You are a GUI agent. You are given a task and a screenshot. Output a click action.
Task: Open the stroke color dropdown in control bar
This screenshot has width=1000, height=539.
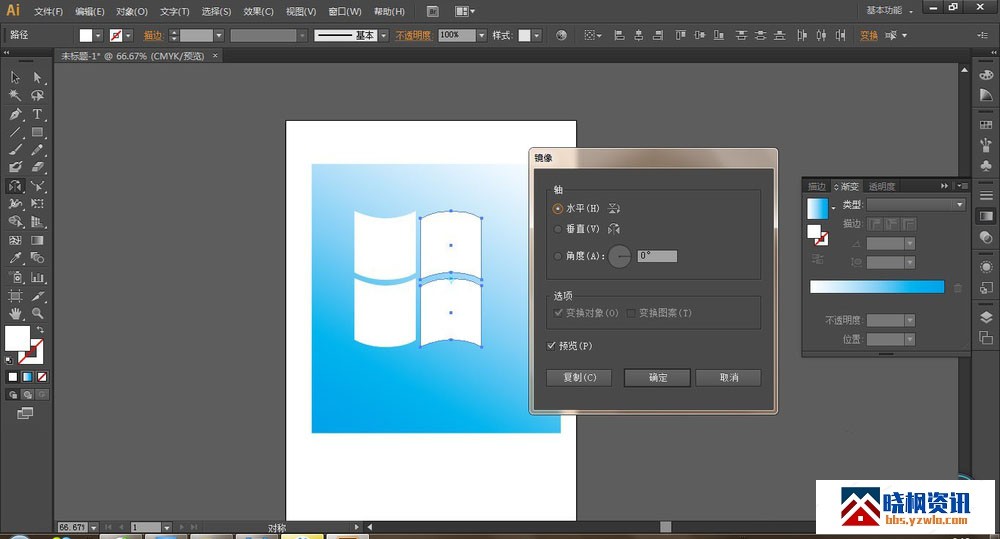[x=128, y=36]
